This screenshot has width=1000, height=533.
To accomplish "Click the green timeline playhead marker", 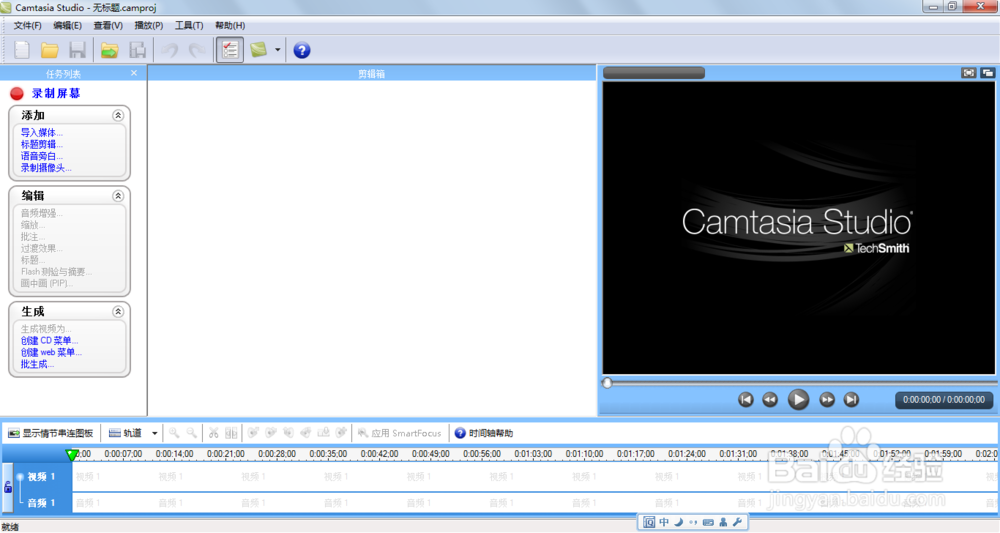I will 71,455.
